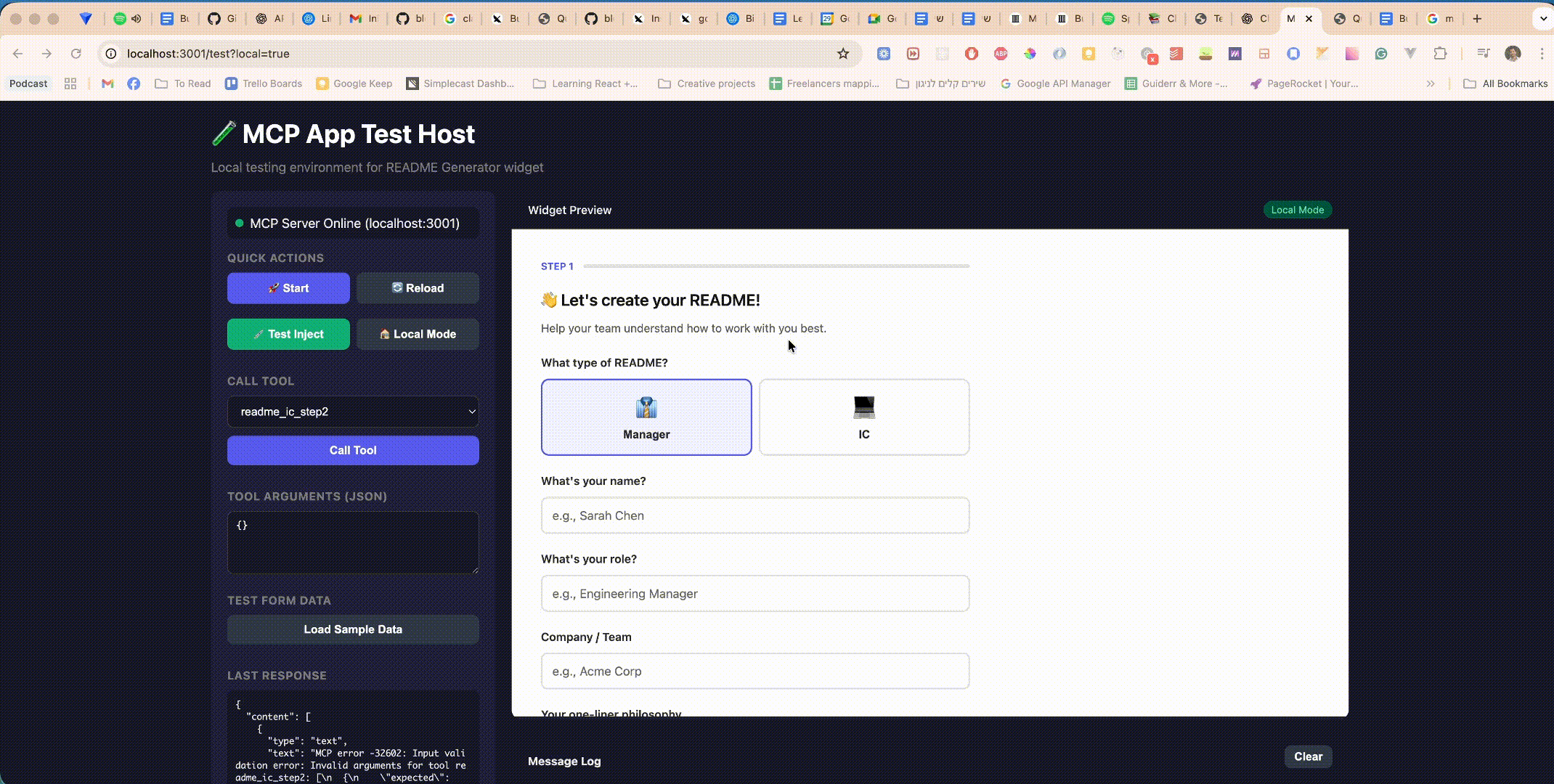
Task: Toggle the Local Mode button
Action: [x=418, y=334]
